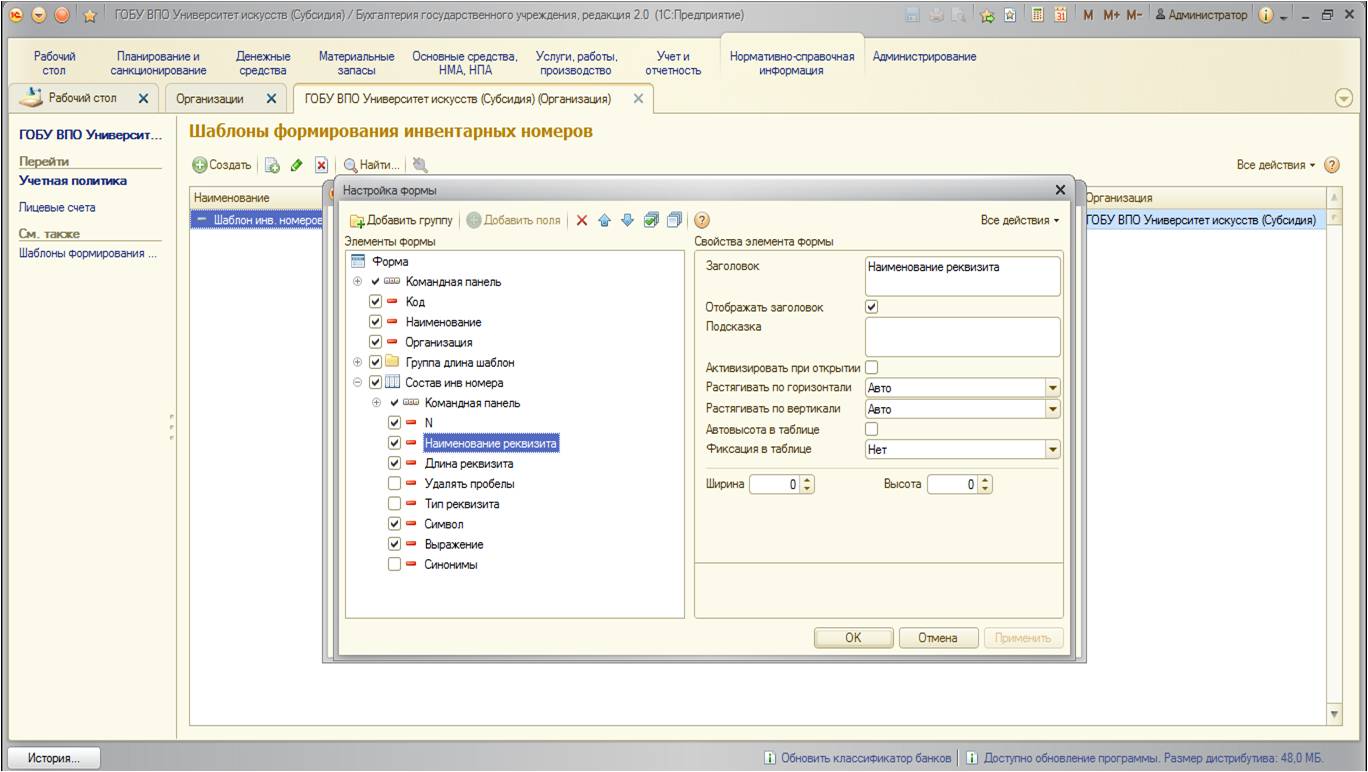Enable Автовысота в таблице checkbox
Screen dimensions: 1368x772
click(871, 429)
